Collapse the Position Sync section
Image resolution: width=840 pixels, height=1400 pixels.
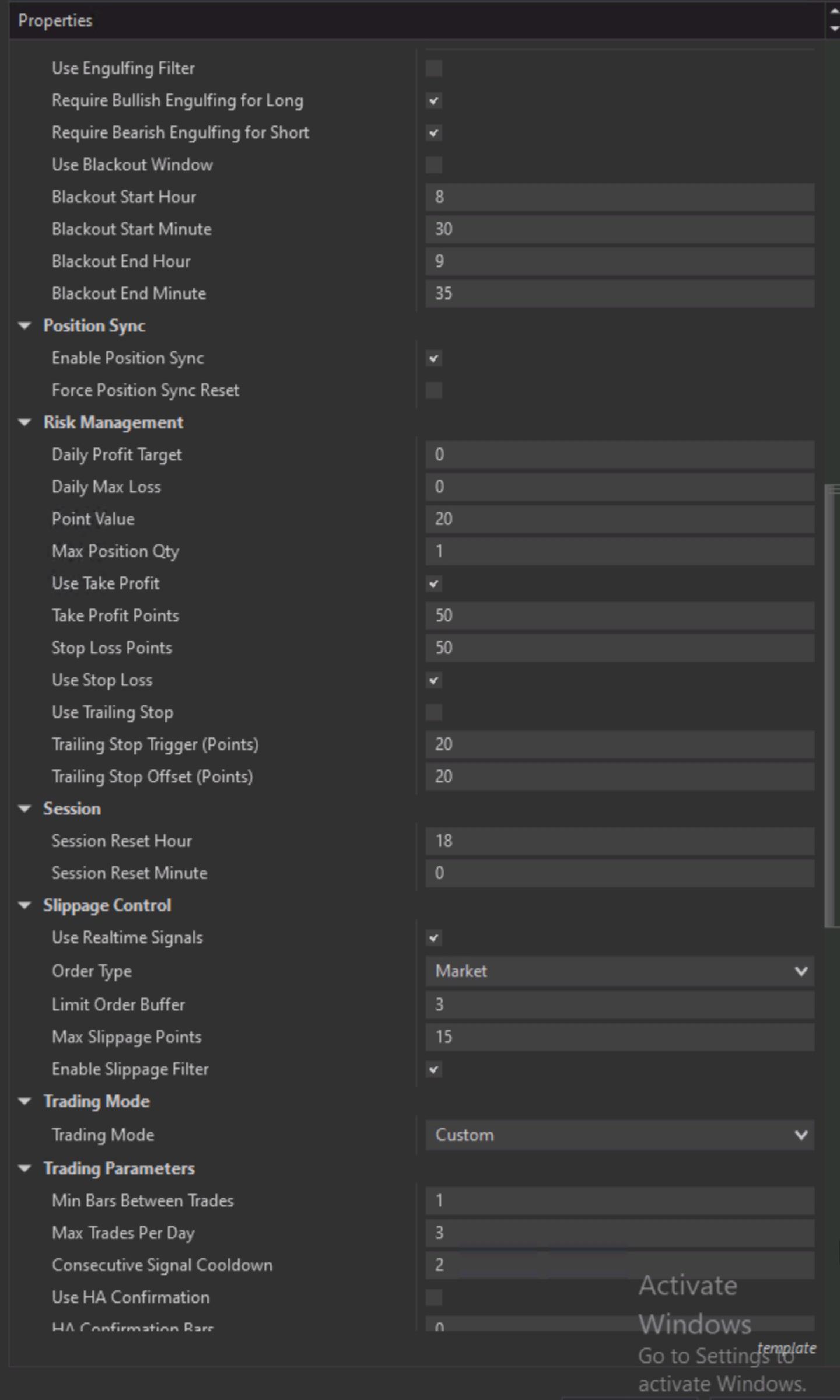24,325
